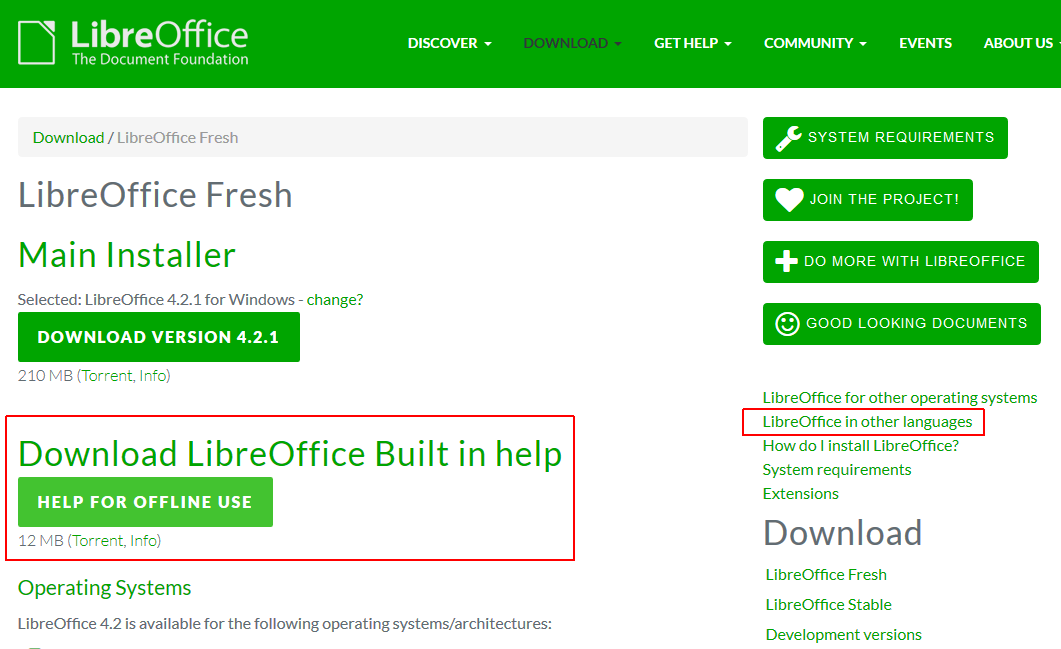Expand the Discover dropdown arrow
The width and height of the screenshot is (1061, 649).
coord(488,44)
